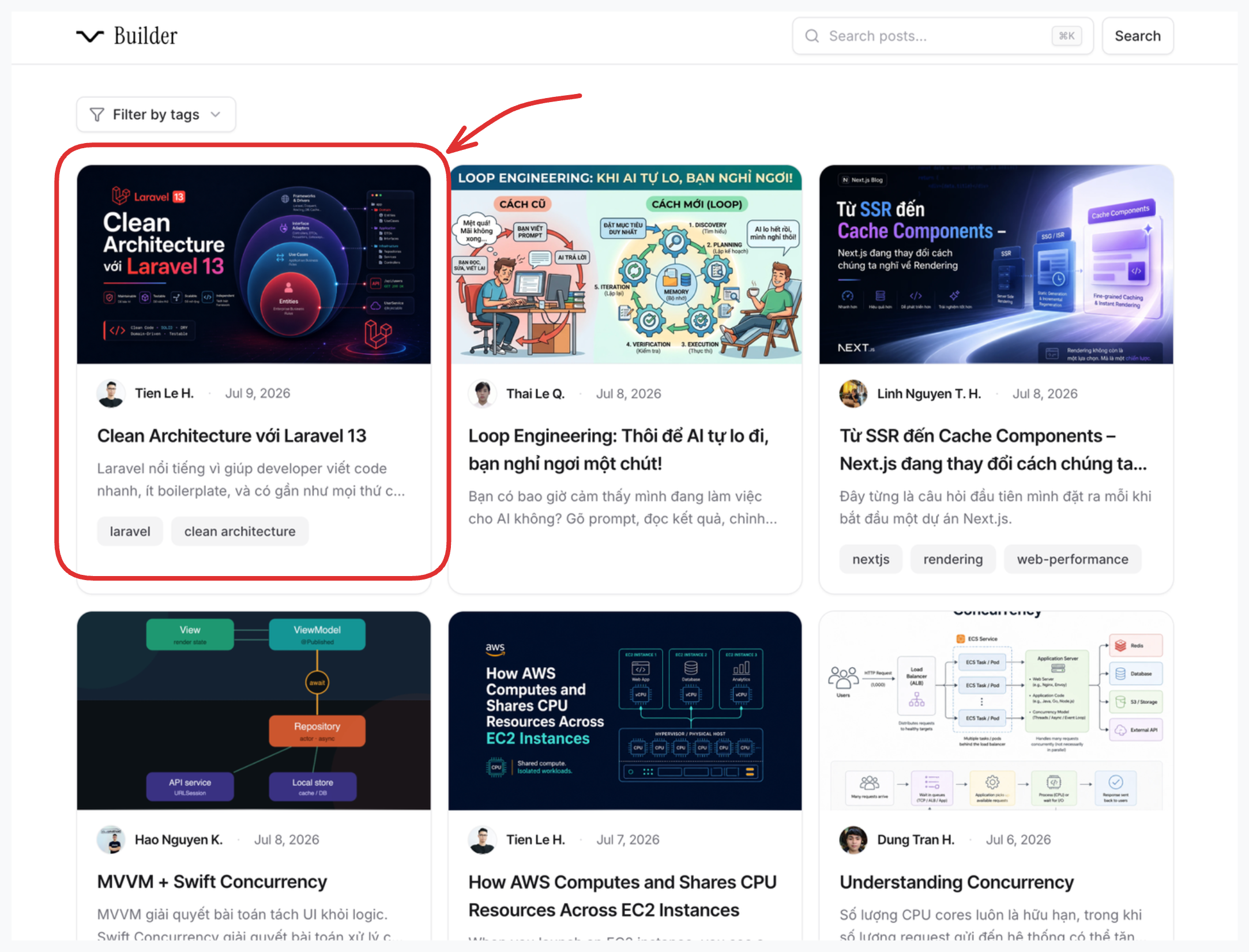Select the nextjs tag

[x=871, y=559]
